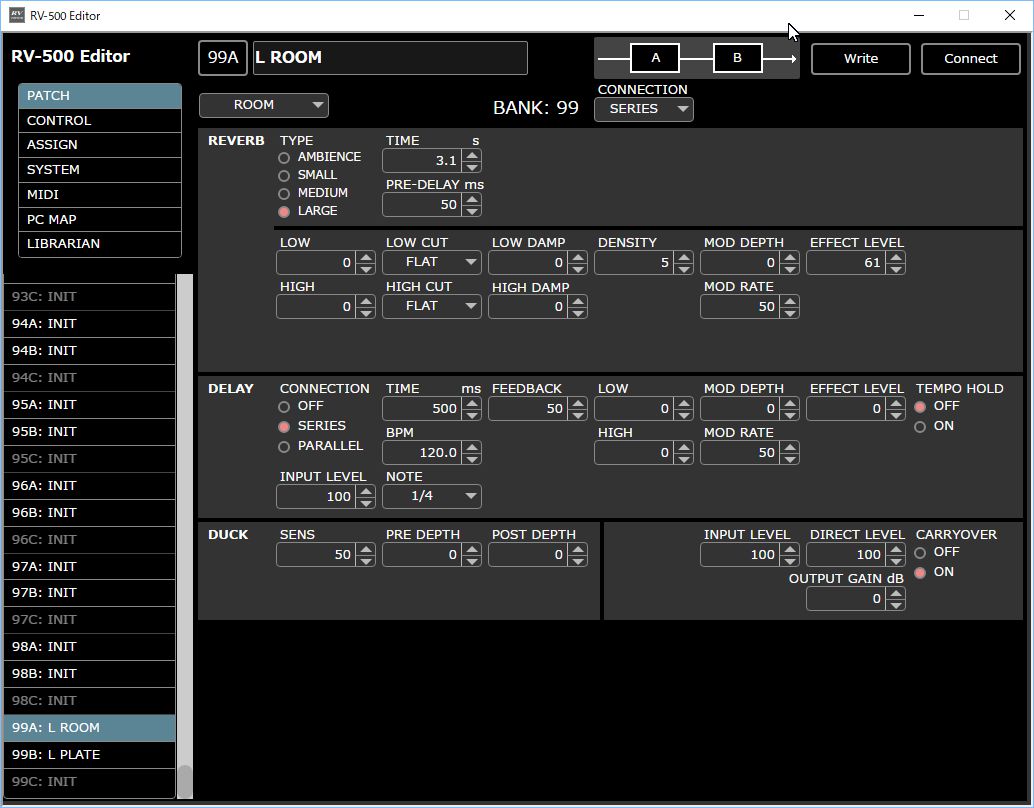Decrease delay BPM down arrow
Image resolution: width=1034 pixels, height=808 pixels.
point(471,458)
